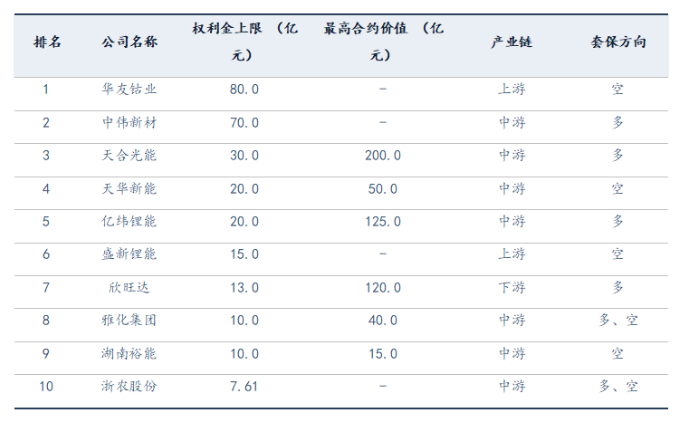Click 多 in the 中伟新材 row
Image resolution: width=689 pixels, height=421 pixels.
pyautogui.click(x=618, y=123)
